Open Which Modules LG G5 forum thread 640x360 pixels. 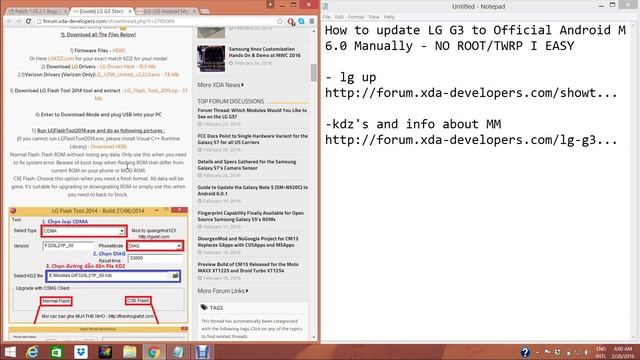click(252, 113)
